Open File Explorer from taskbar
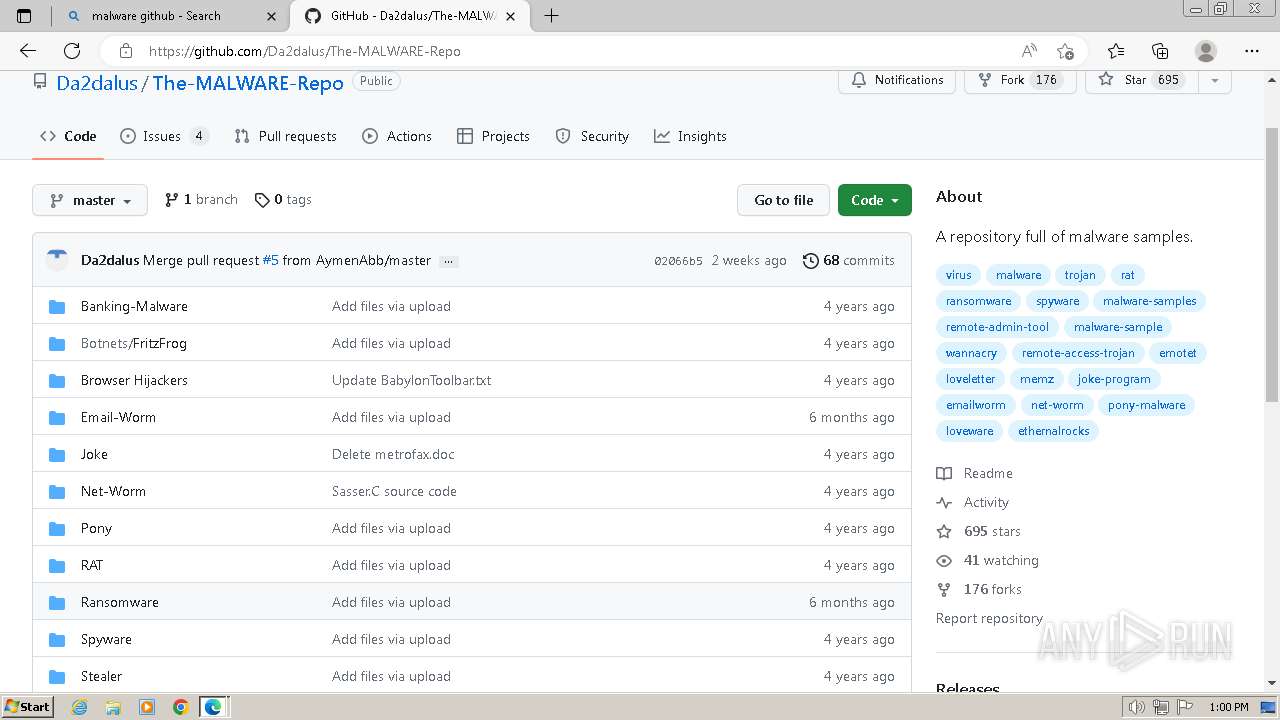The image size is (1280, 720). click(x=113, y=707)
